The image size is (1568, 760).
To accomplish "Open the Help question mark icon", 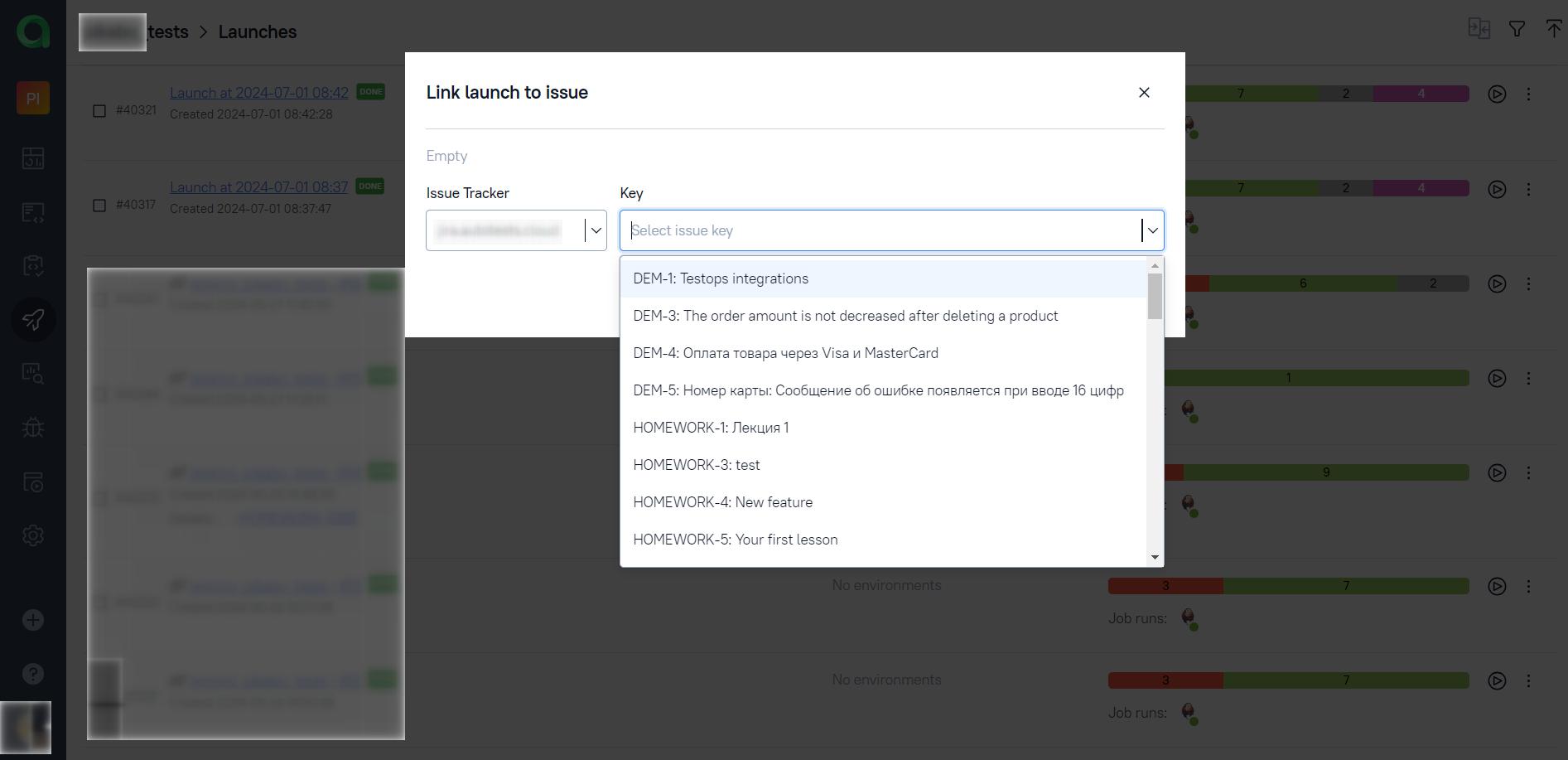I will tap(33, 674).
